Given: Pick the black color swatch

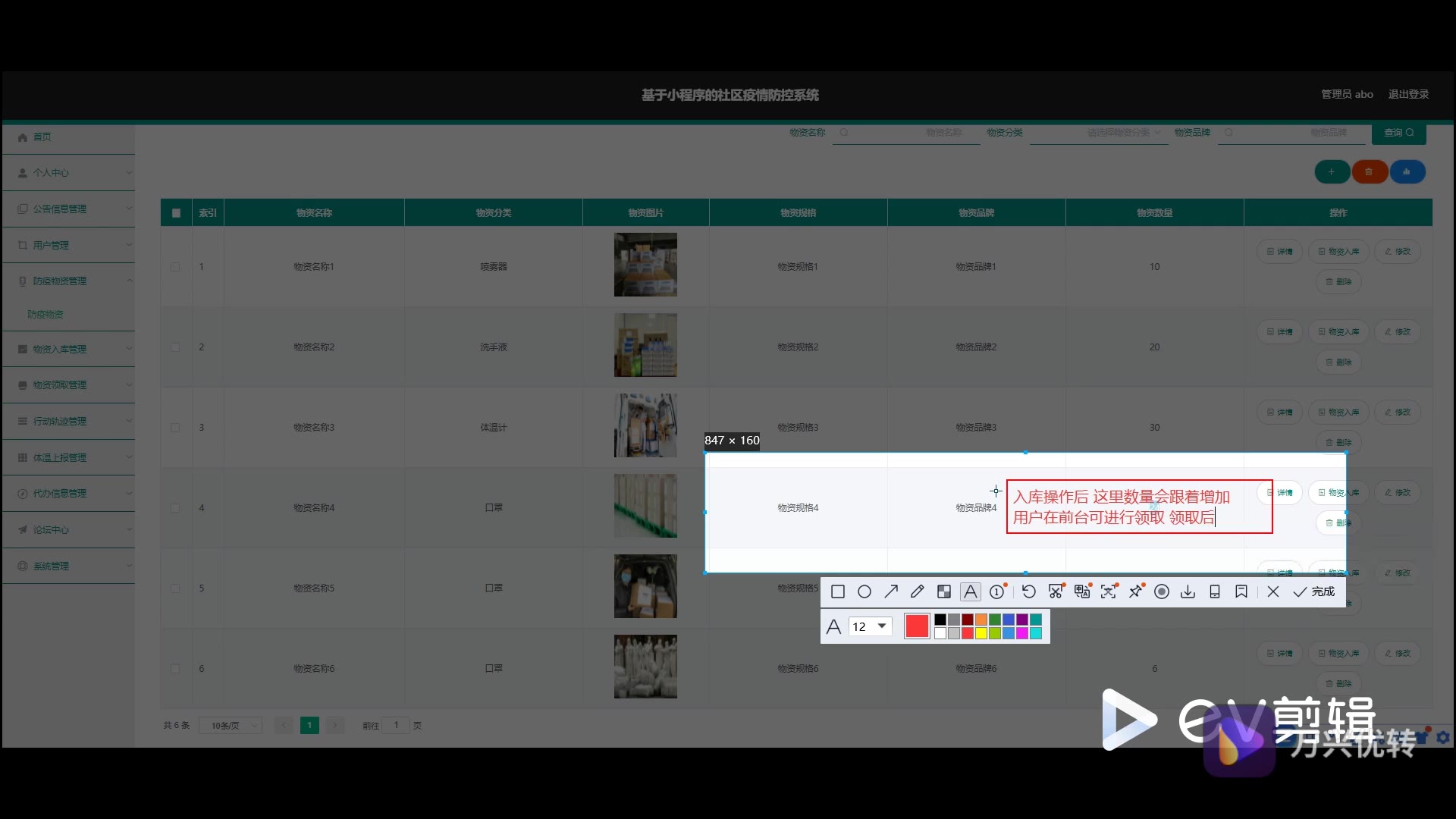Looking at the screenshot, I should coord(940,620).
